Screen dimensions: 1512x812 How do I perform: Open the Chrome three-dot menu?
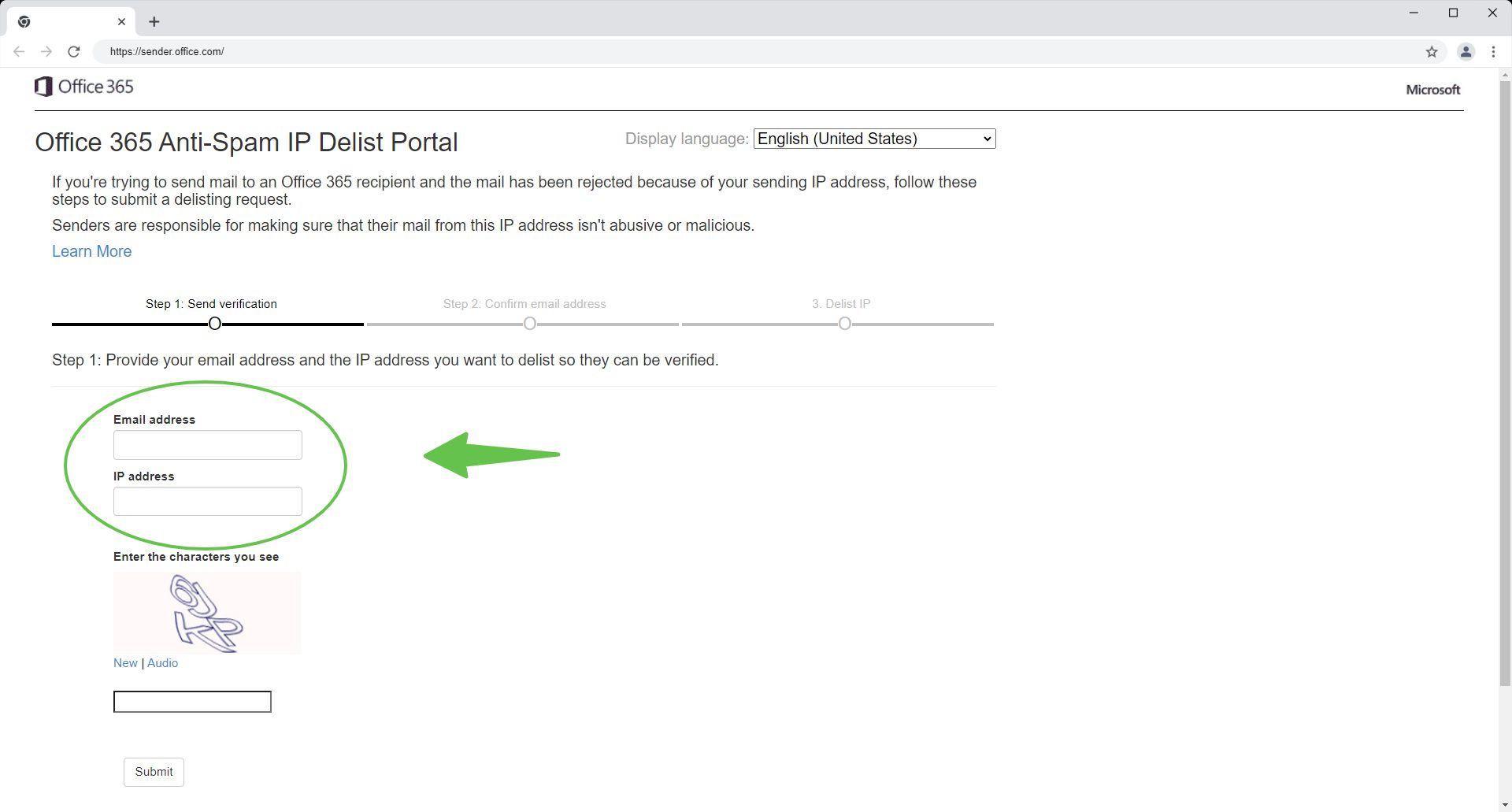[x=1493, y=52]
